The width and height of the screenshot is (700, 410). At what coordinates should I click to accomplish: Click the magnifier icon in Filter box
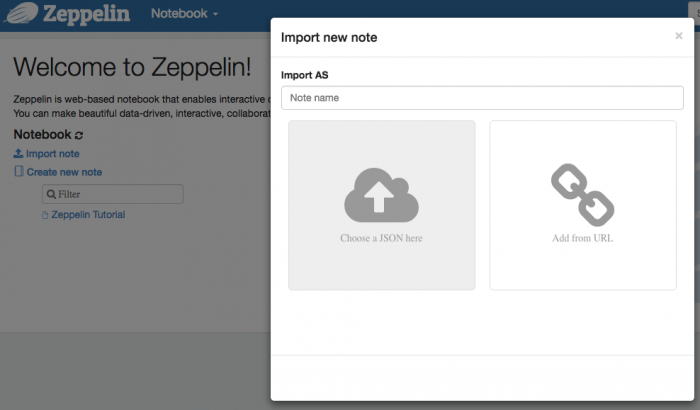coord(51,194)
